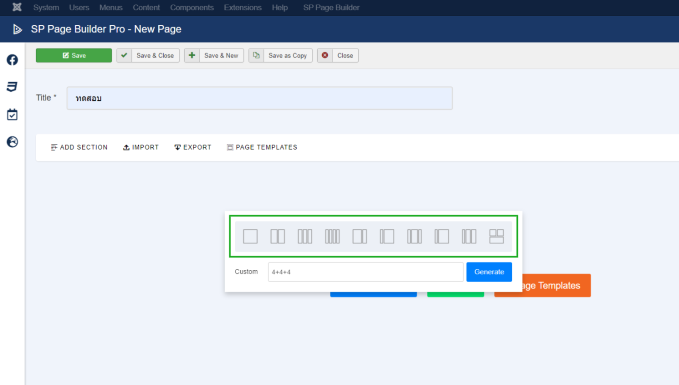679x385 pixels.
Task: Open the Help menu
Action: click(280, 7)
